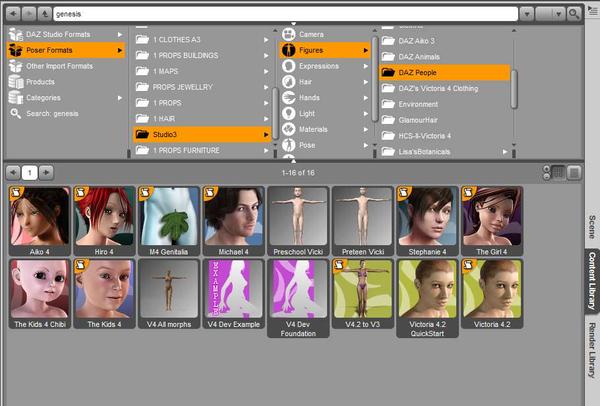Screen dimensions: 600x406
Task: Click the DAZ Studio Formats icon
Action: click(16, 34)
